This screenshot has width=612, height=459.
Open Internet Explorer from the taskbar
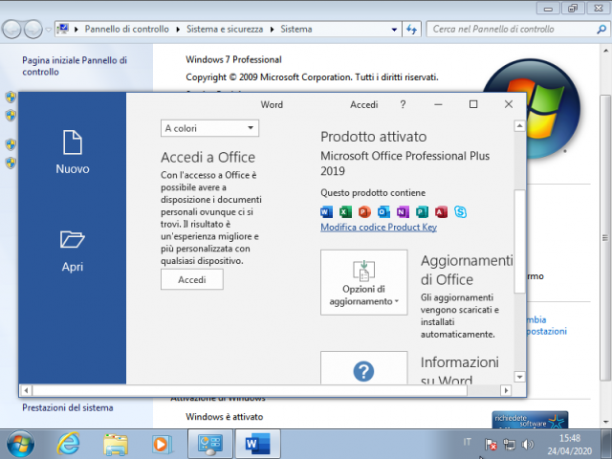click(68, 444)
